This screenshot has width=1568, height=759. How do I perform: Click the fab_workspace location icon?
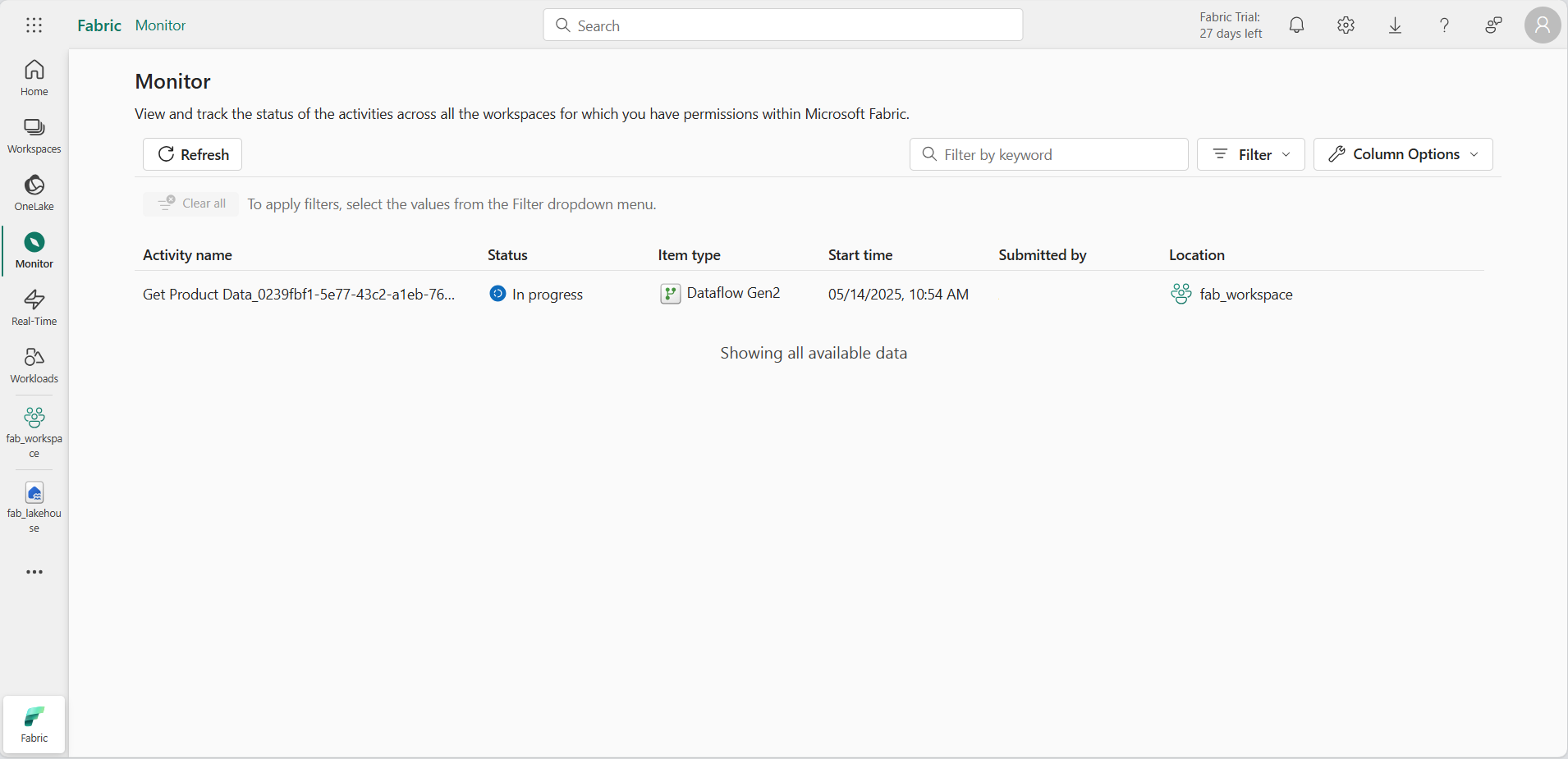[1181, 294]
